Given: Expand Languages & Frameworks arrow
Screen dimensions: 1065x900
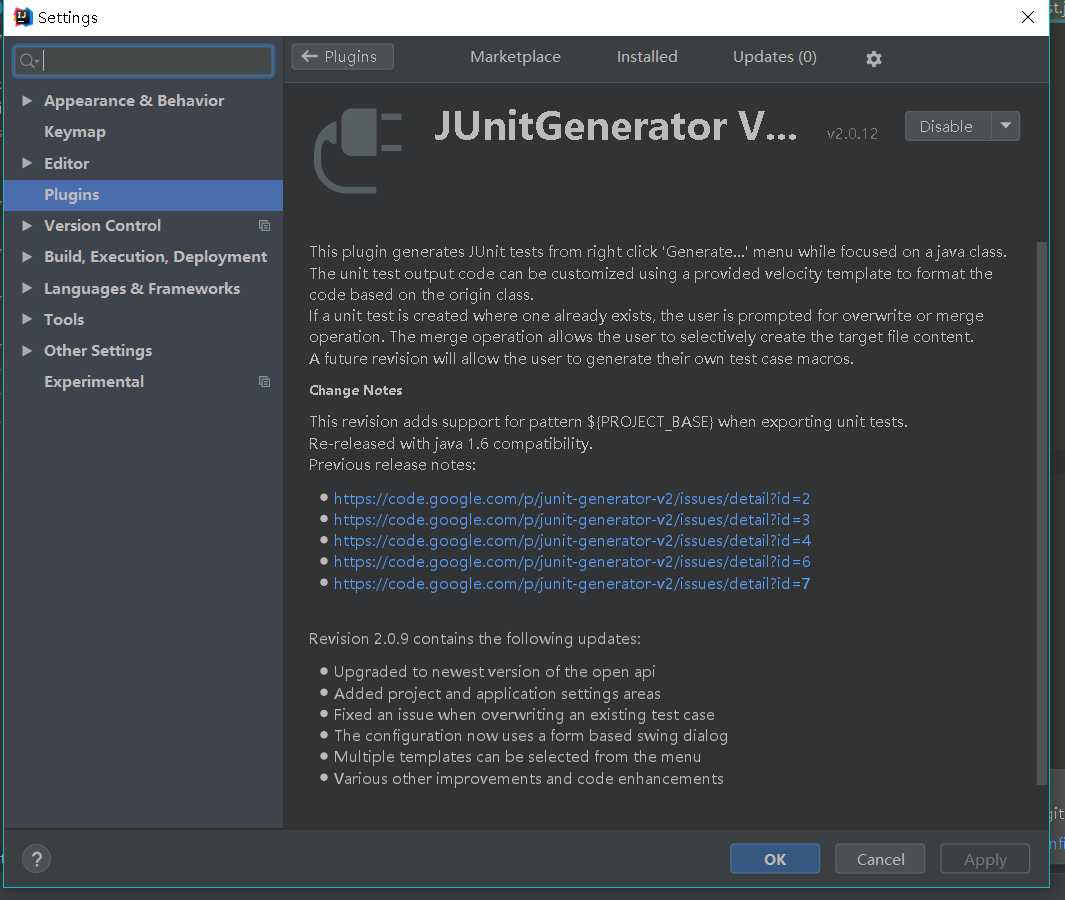Looking at the screenshot, I should 26,288.
